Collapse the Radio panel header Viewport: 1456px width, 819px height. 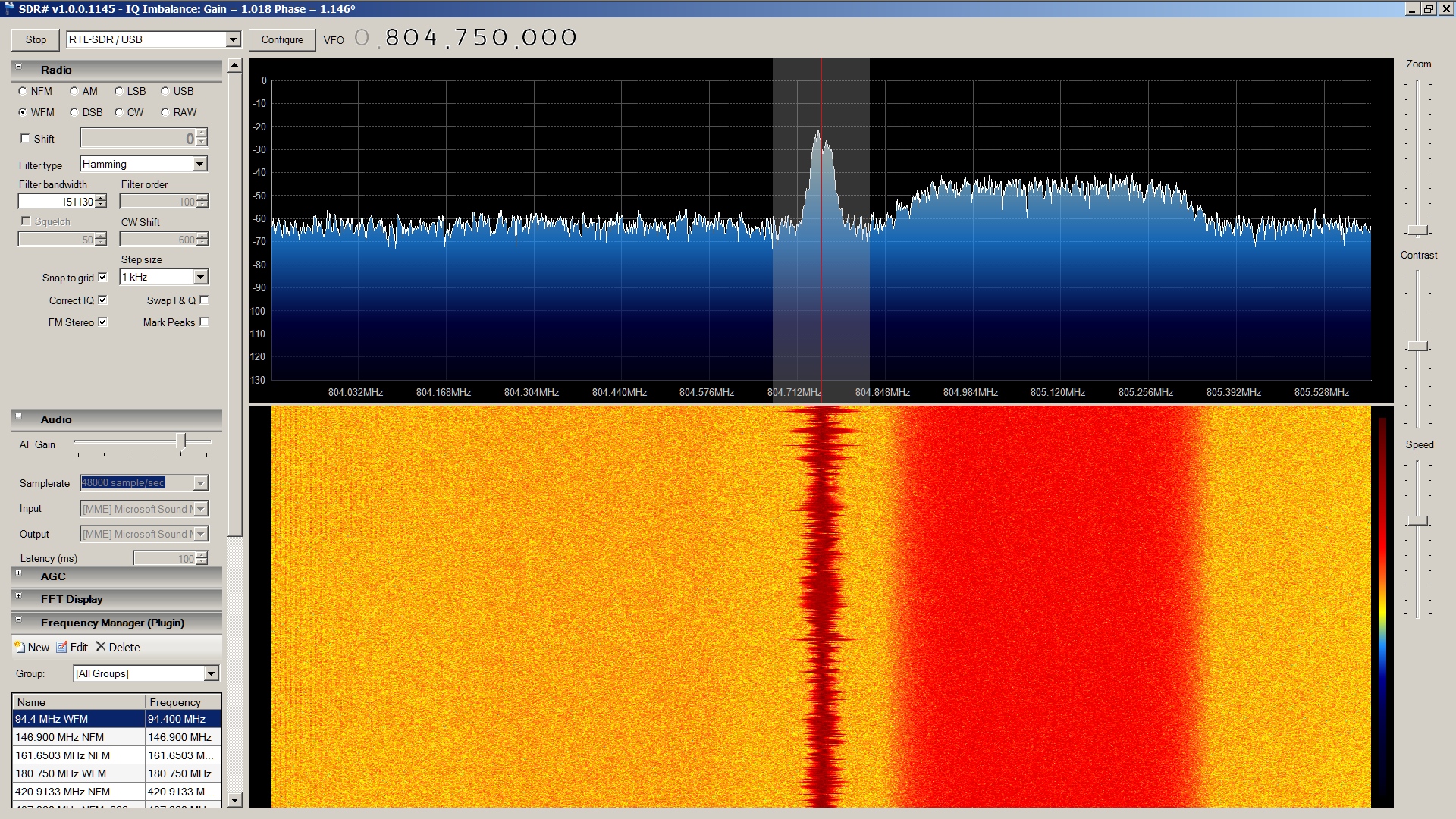coord(19,67)
